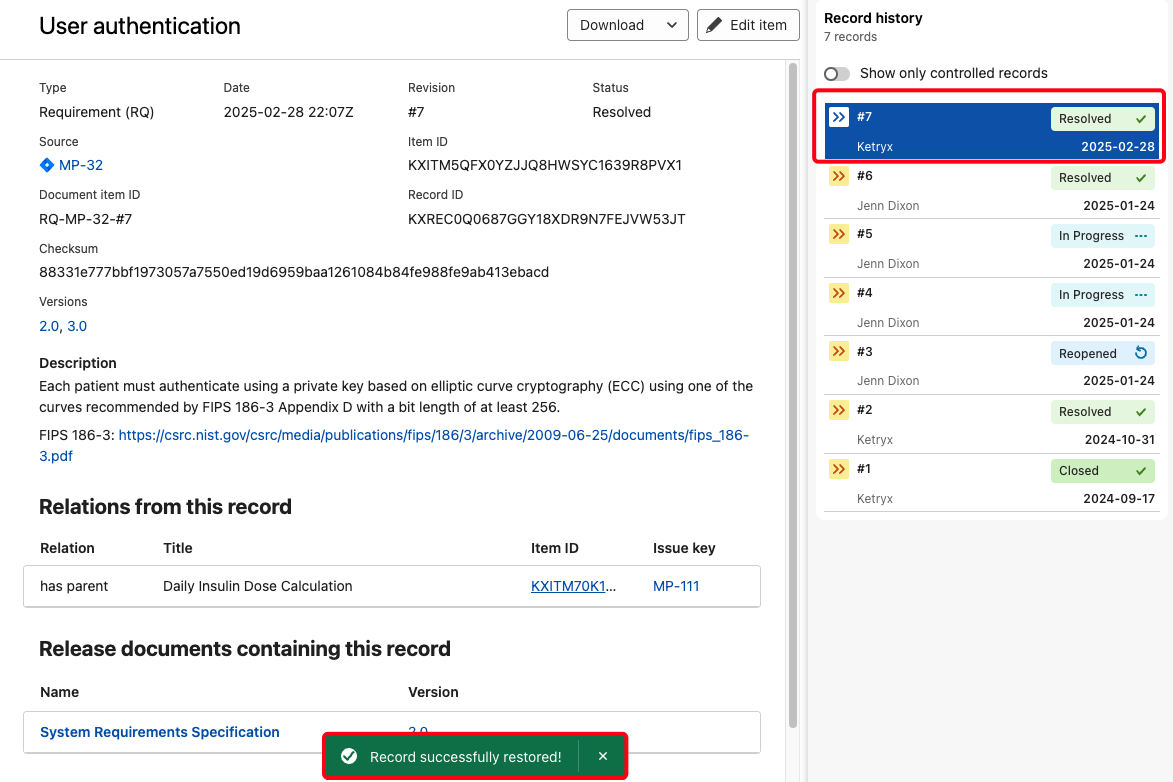Dismiss the Record successfully restored toast
1173x782 pixels.
603,757
